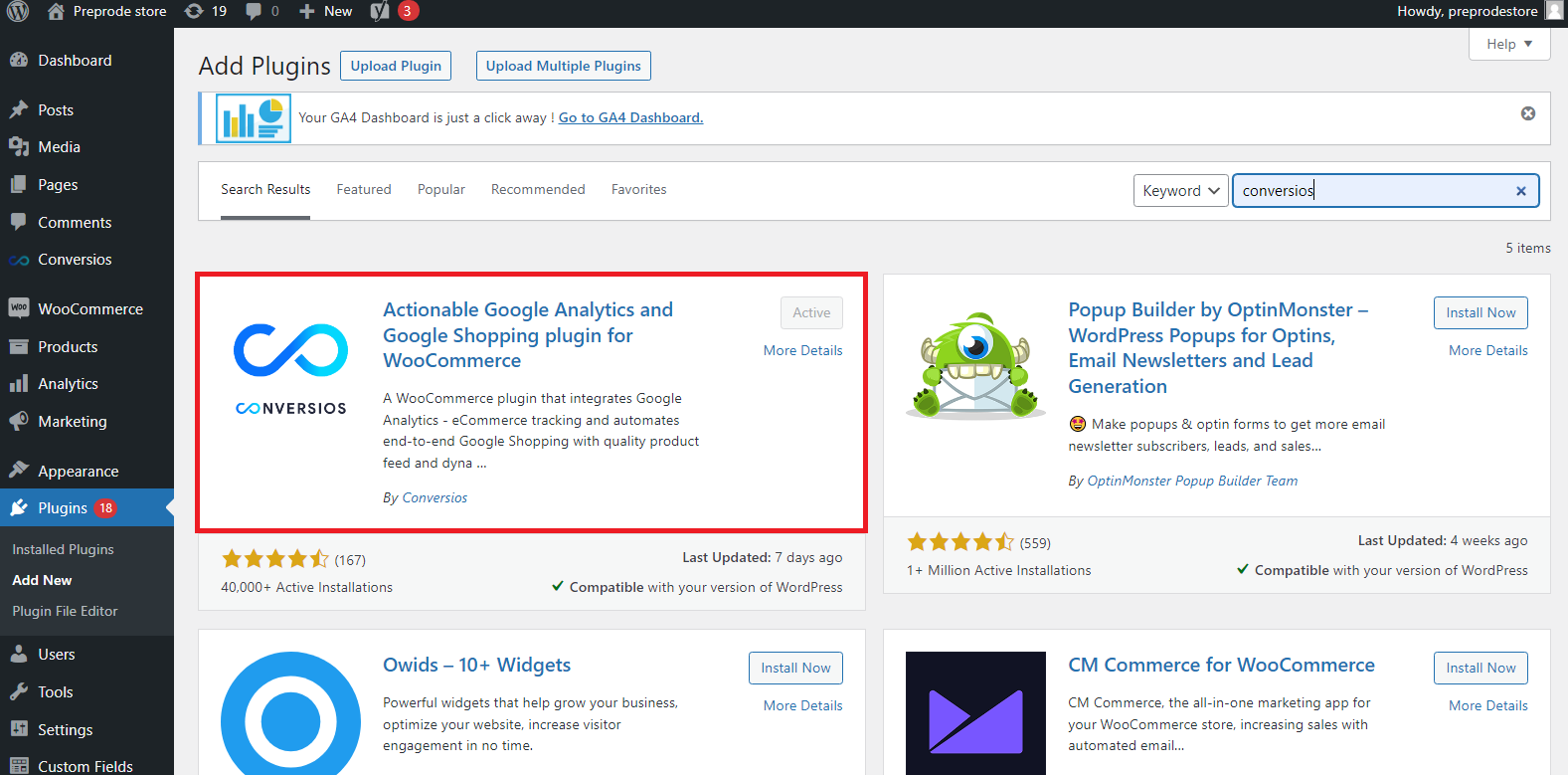Open the Yoast SEO icon in admin bar

coord(380,11)
